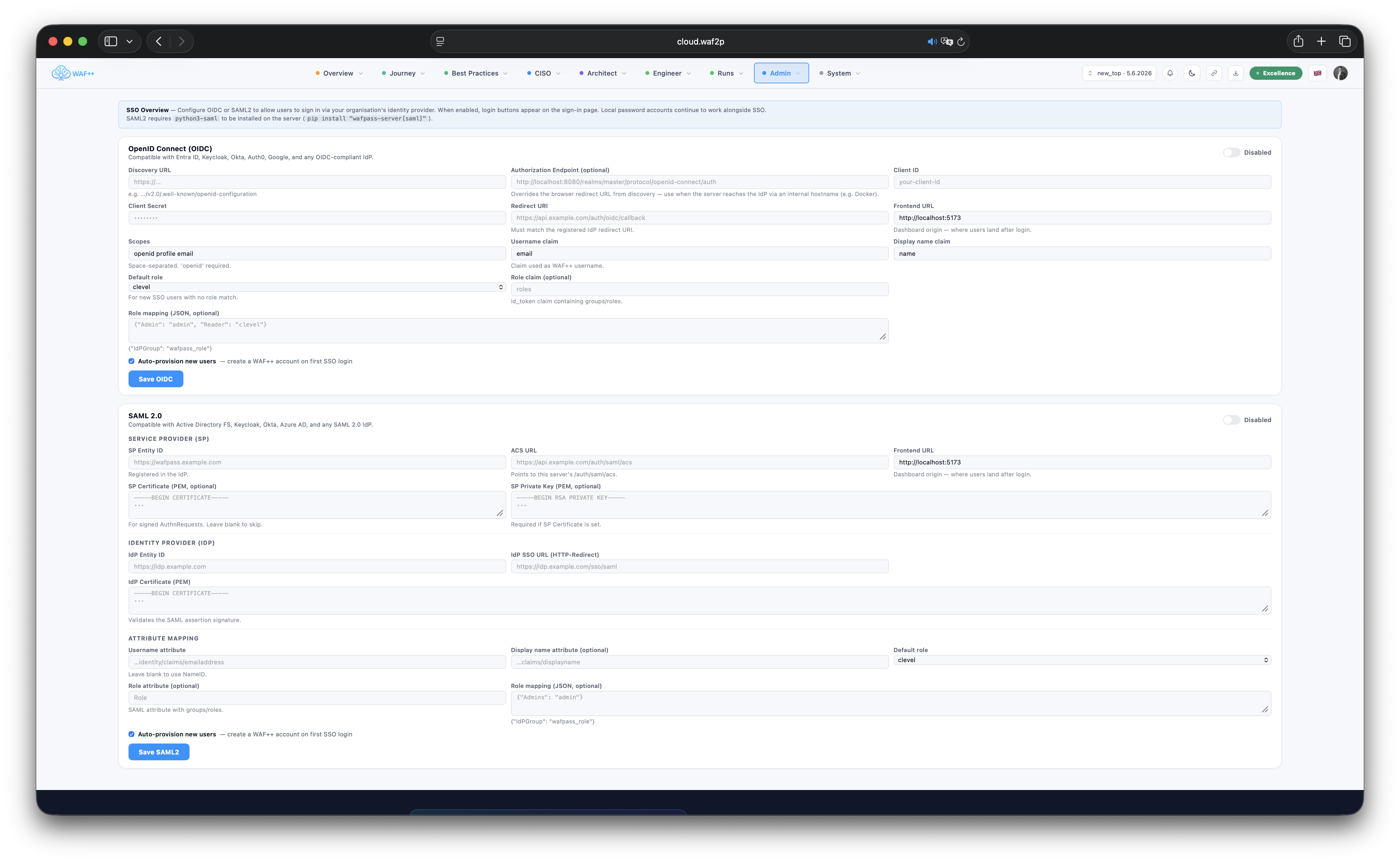Click the download icon in header
The image size is (1400, 863).
1236,73
